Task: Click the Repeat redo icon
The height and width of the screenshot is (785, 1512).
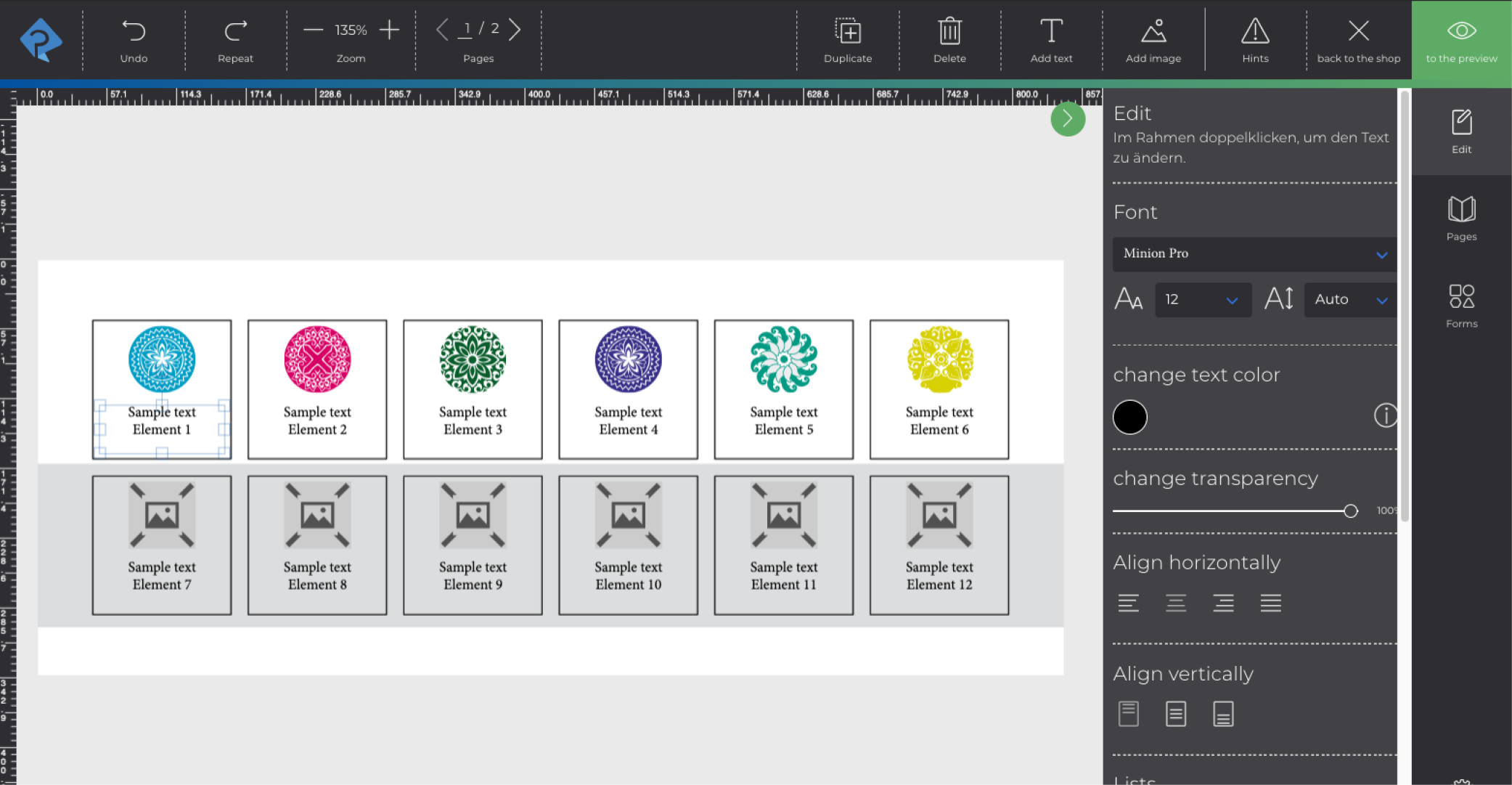Action: click(x=235, y=31)
